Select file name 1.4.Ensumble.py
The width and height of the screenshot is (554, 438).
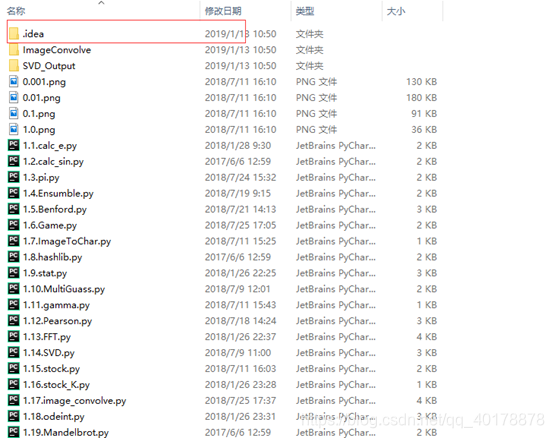coord(58,193)
